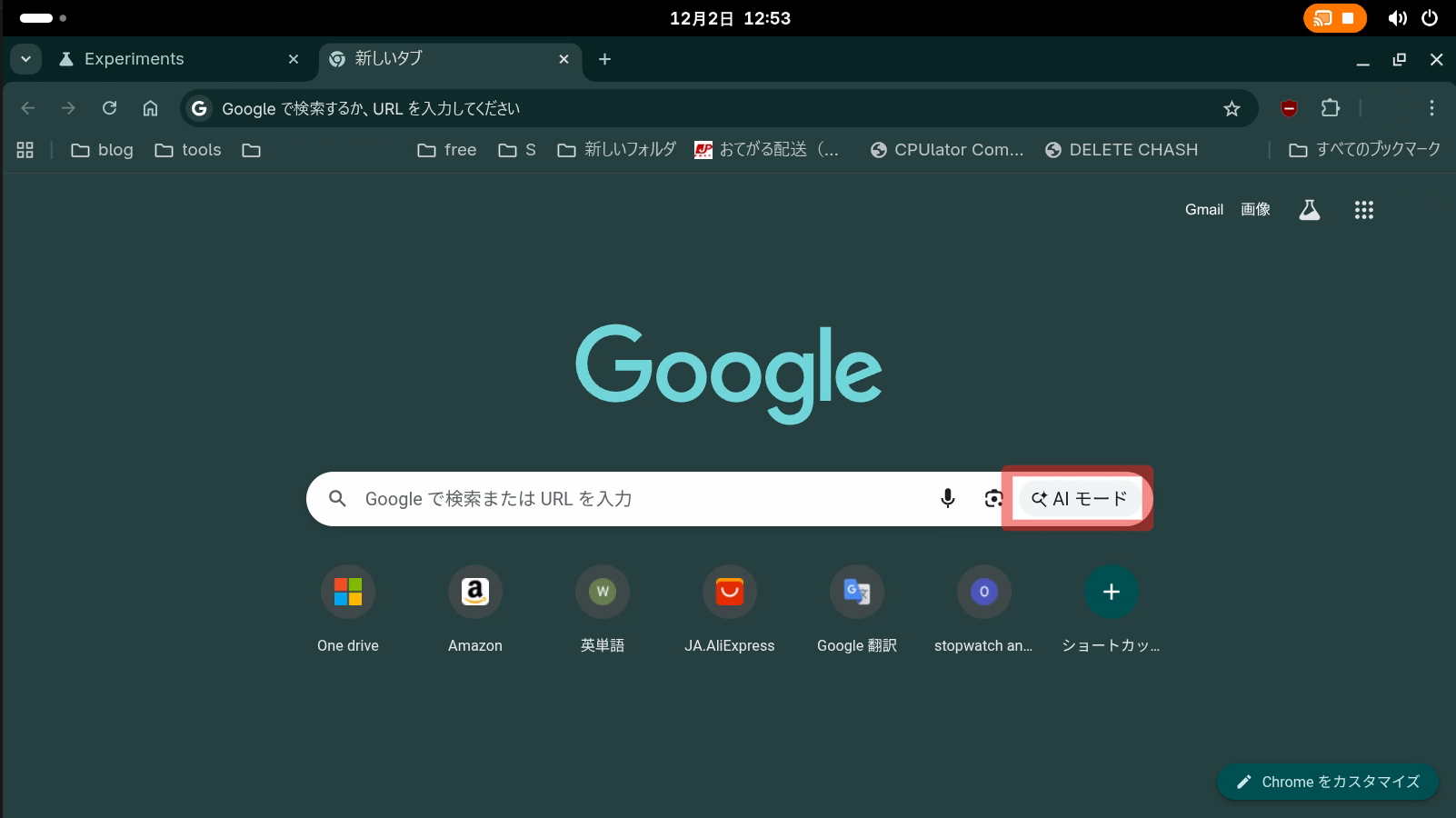Viewport: 1456px width, 818px height.
Task: Reload the current page
Action: point(109,108)
